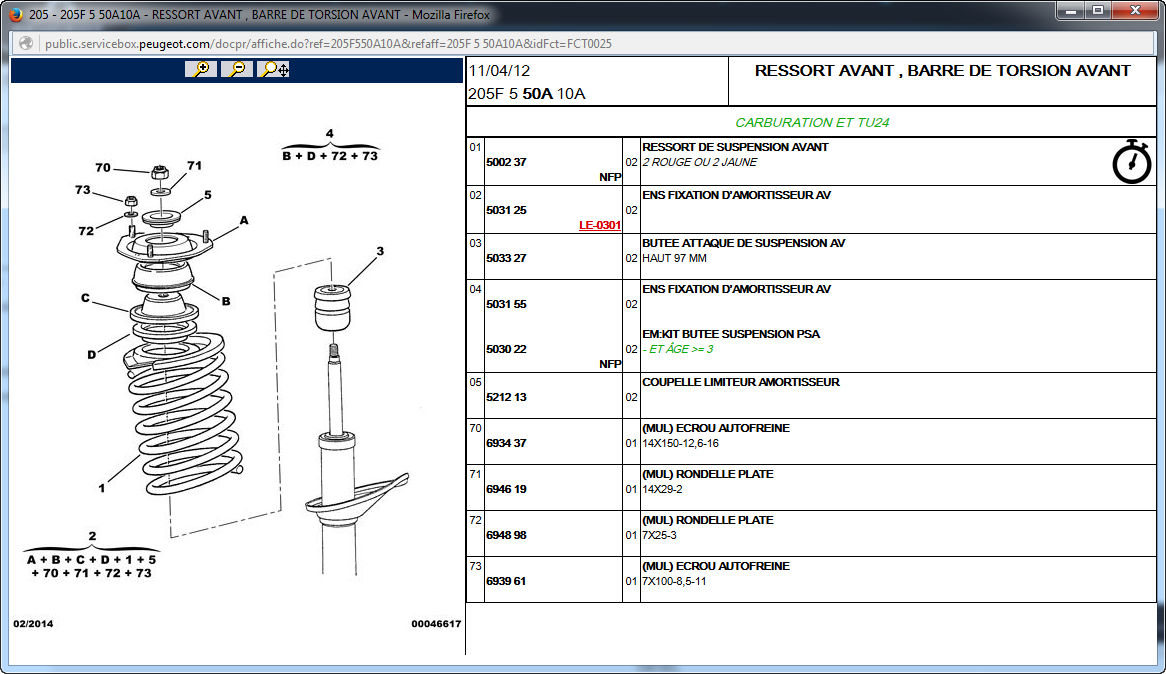Image resolution: width=1166 pixels, height=674 pixels.
Task: Click the bump stop labeled 3 in diagram
Action: 332,308
